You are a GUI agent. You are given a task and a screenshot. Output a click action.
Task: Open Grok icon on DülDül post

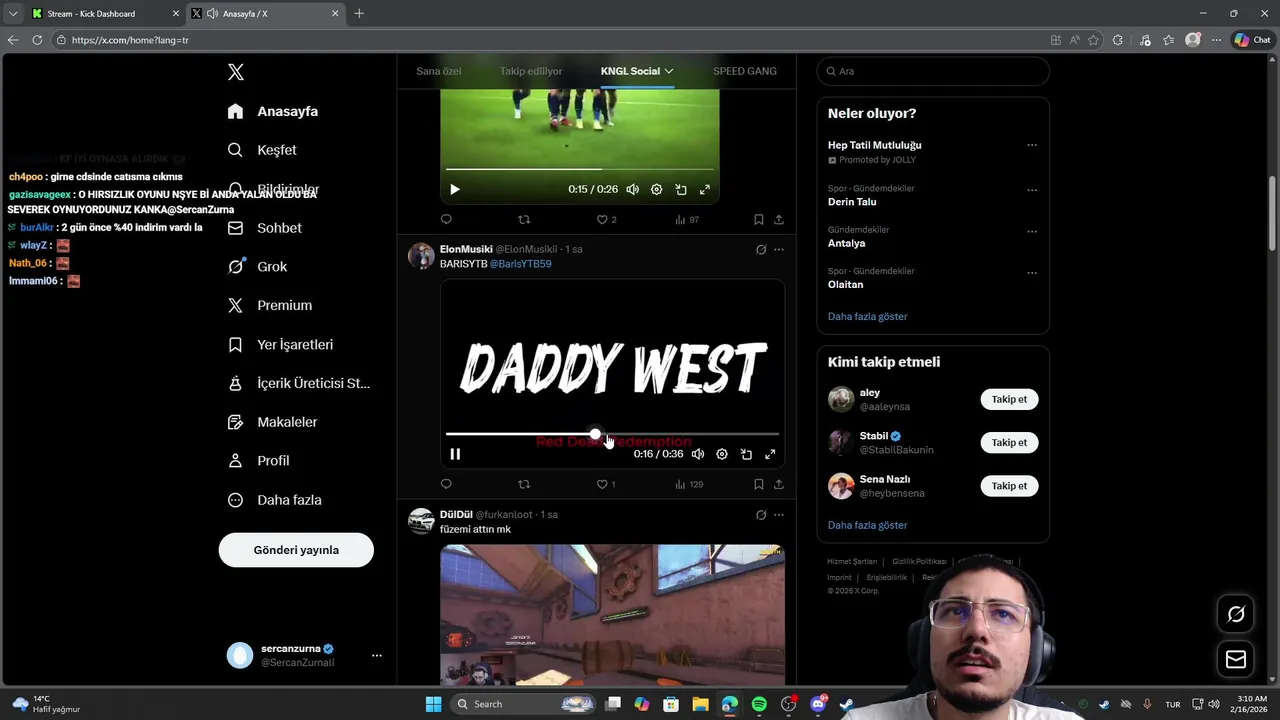click(761, 515)
